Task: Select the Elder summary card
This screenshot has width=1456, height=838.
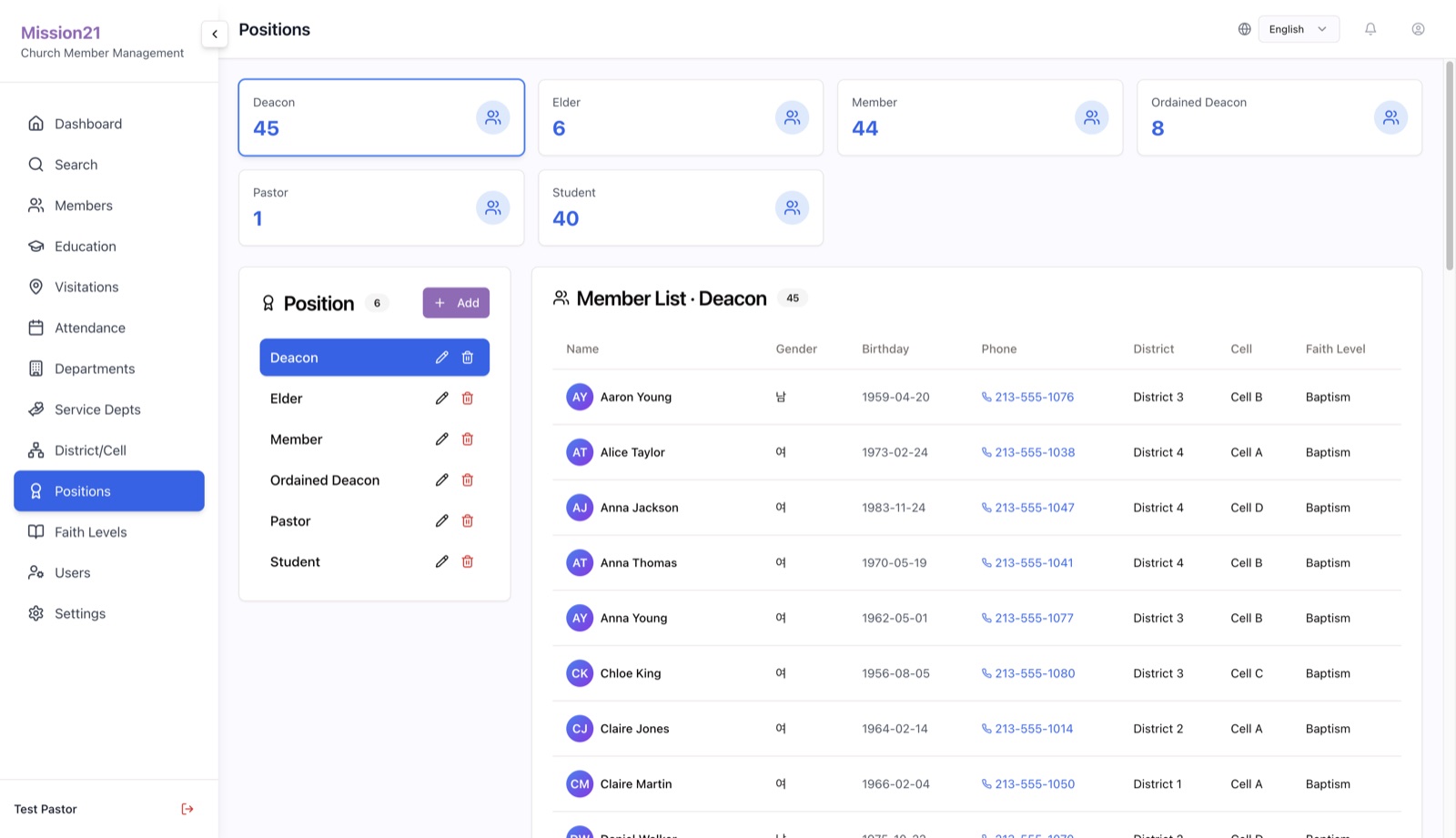Action: (x=681, y=117)
